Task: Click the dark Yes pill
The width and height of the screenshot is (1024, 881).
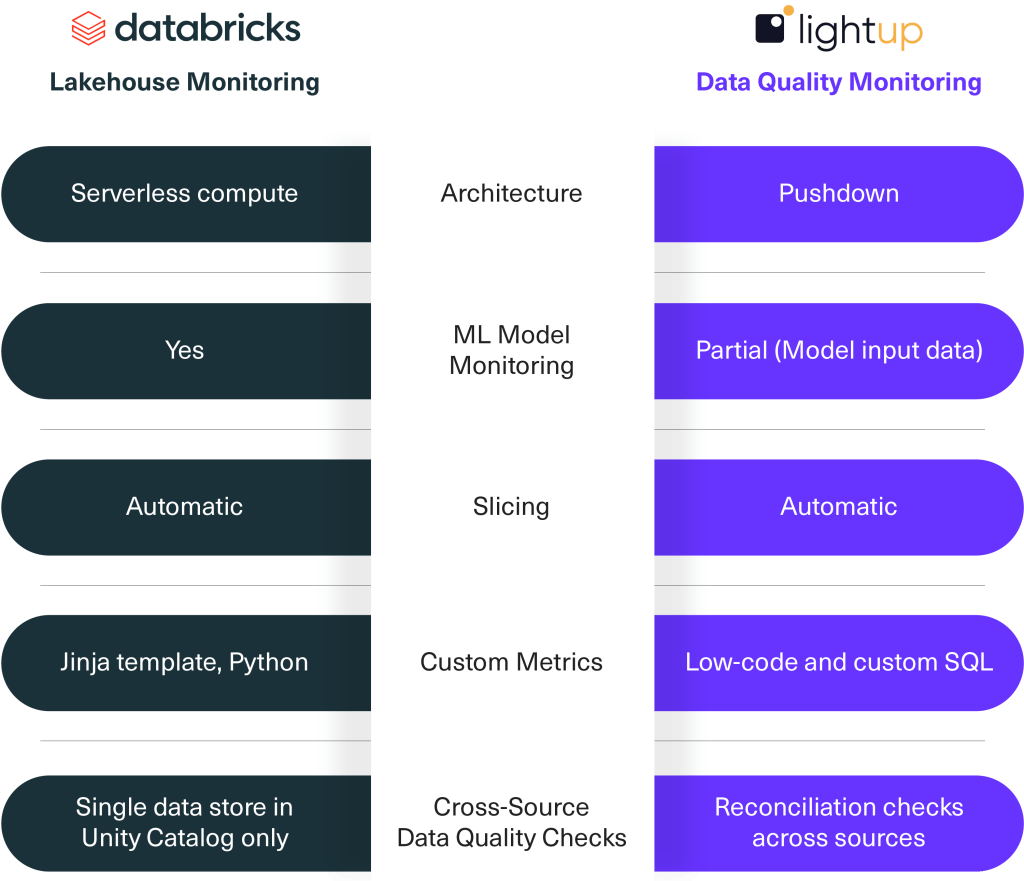Action: pyautogui.click(x=185, y=351)
